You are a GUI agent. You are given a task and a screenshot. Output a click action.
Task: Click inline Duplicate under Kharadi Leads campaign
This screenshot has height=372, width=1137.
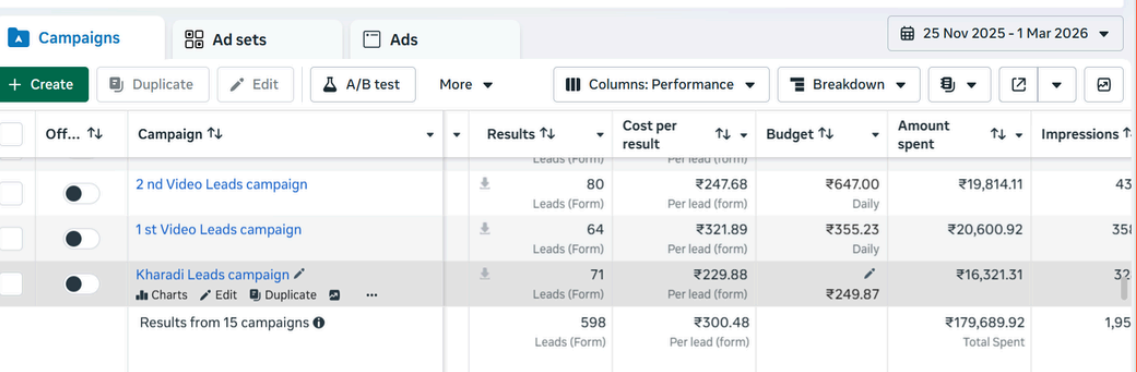(x=283, y=295)
